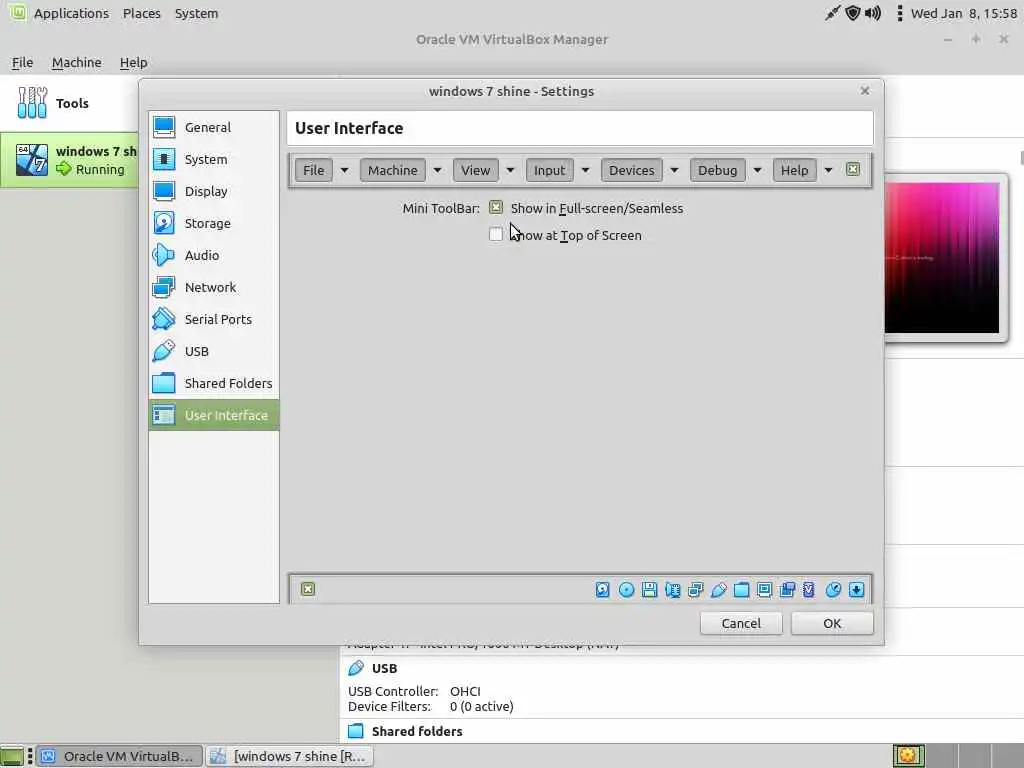Image resolution: width=1024 pixels, height=768 pixels.
Task: Toggle Show in Full-screen/Seamless checkbox
Action: coord(496,208)
